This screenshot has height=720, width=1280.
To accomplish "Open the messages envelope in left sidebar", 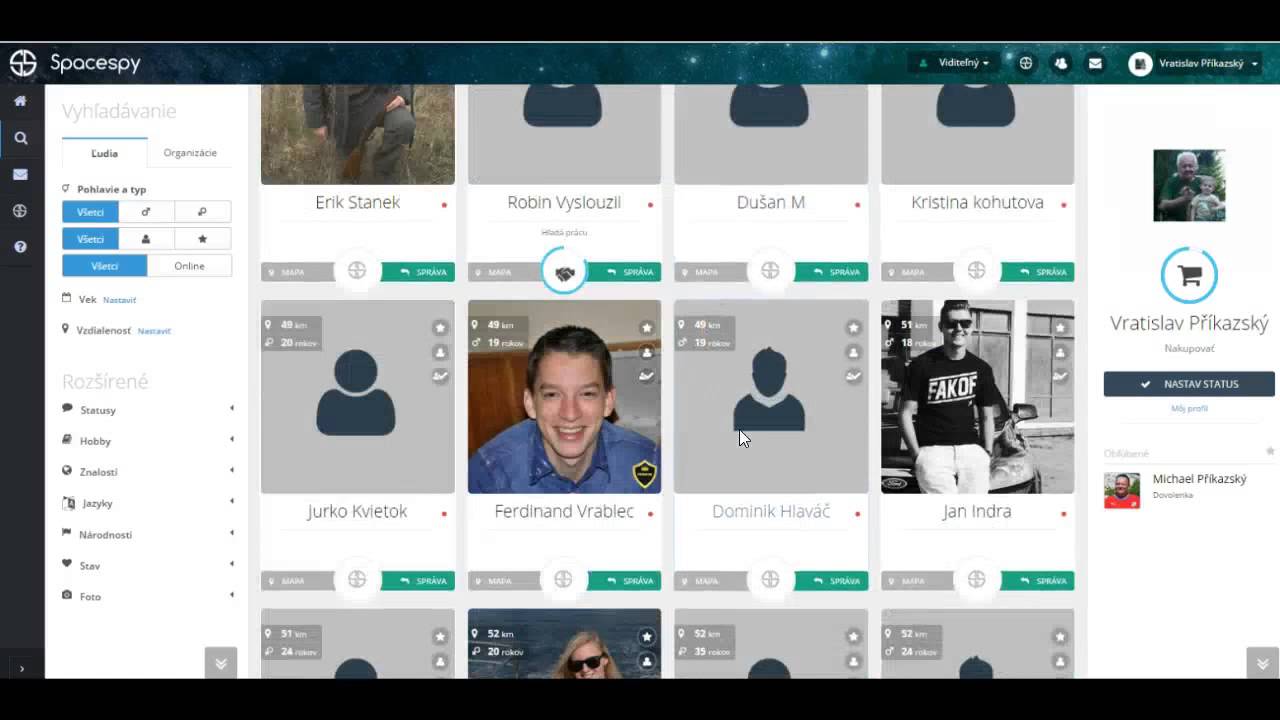I will [20, 174].
